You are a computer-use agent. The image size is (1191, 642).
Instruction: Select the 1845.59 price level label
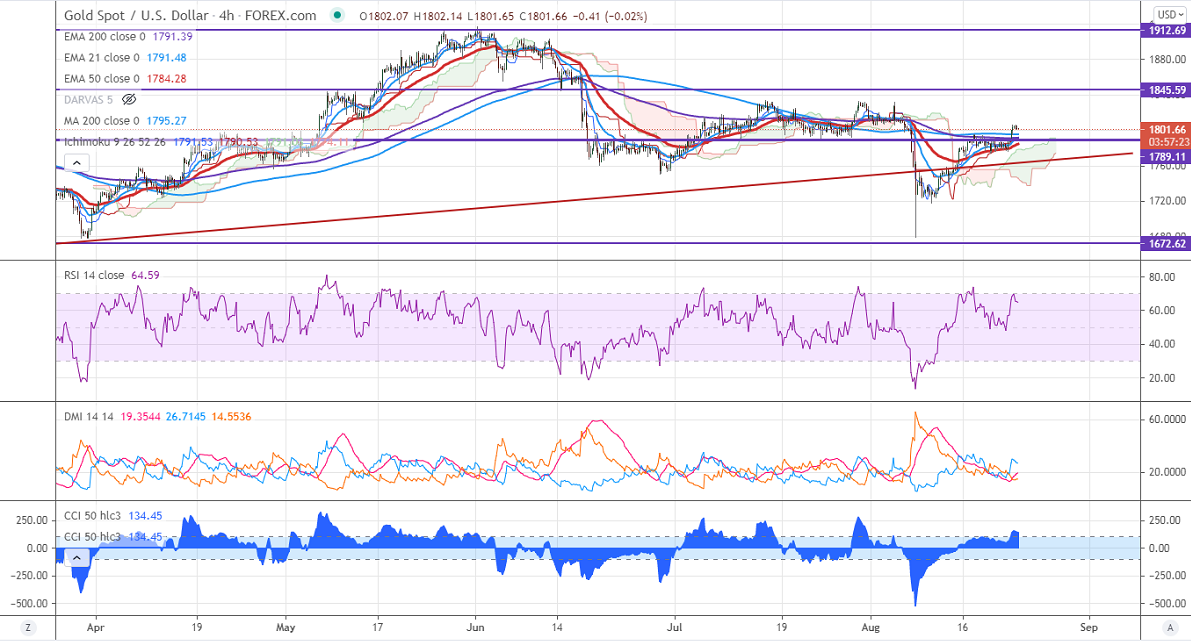1165,90
